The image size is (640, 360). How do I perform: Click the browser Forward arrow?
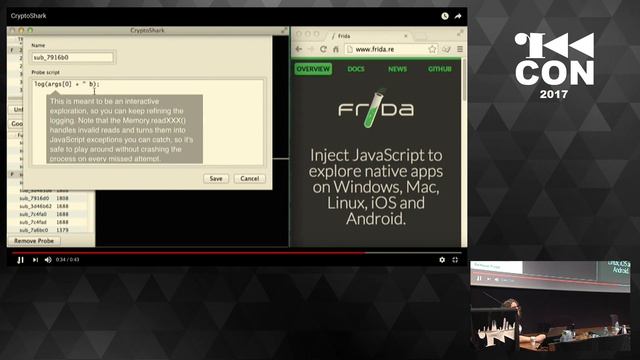pos(311,49)
